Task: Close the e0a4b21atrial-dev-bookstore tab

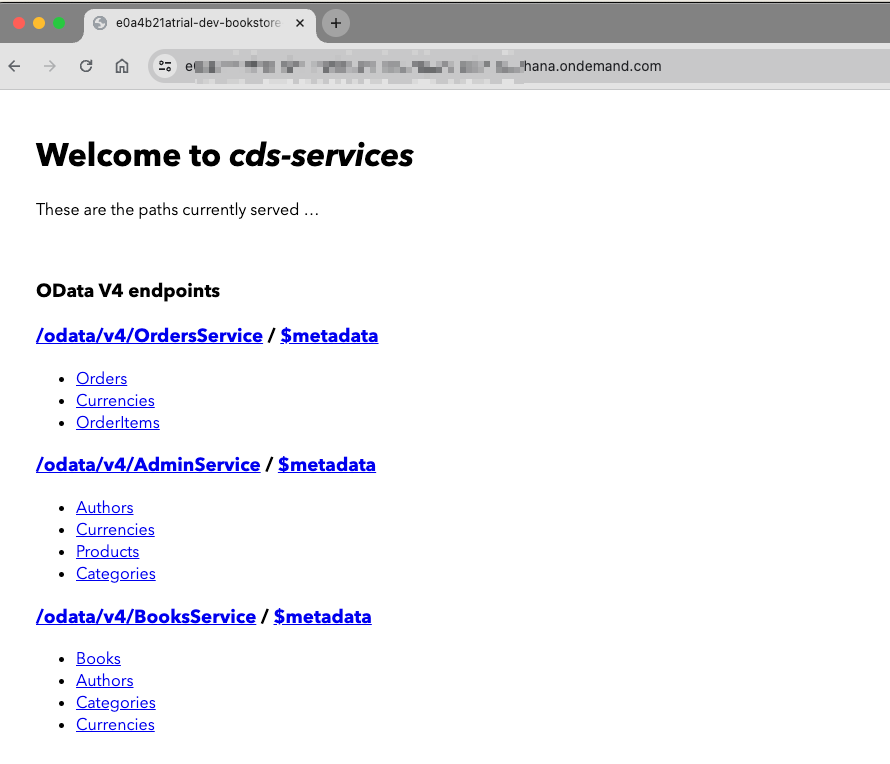Action: point(300,23)
